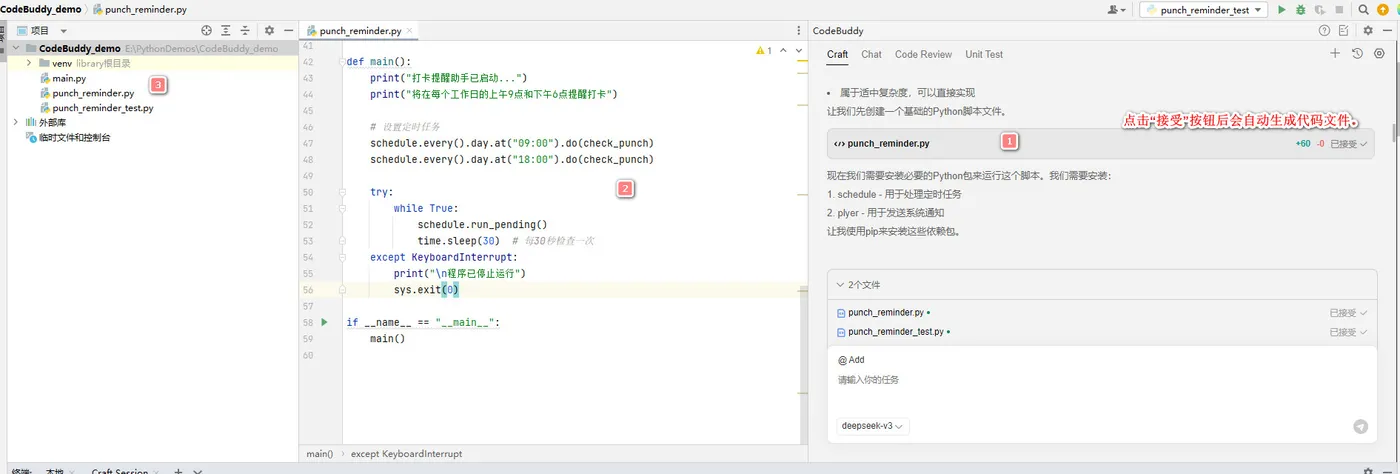Send the task with the paper plane icon
1400x474 pixels.
[1360, 426]
